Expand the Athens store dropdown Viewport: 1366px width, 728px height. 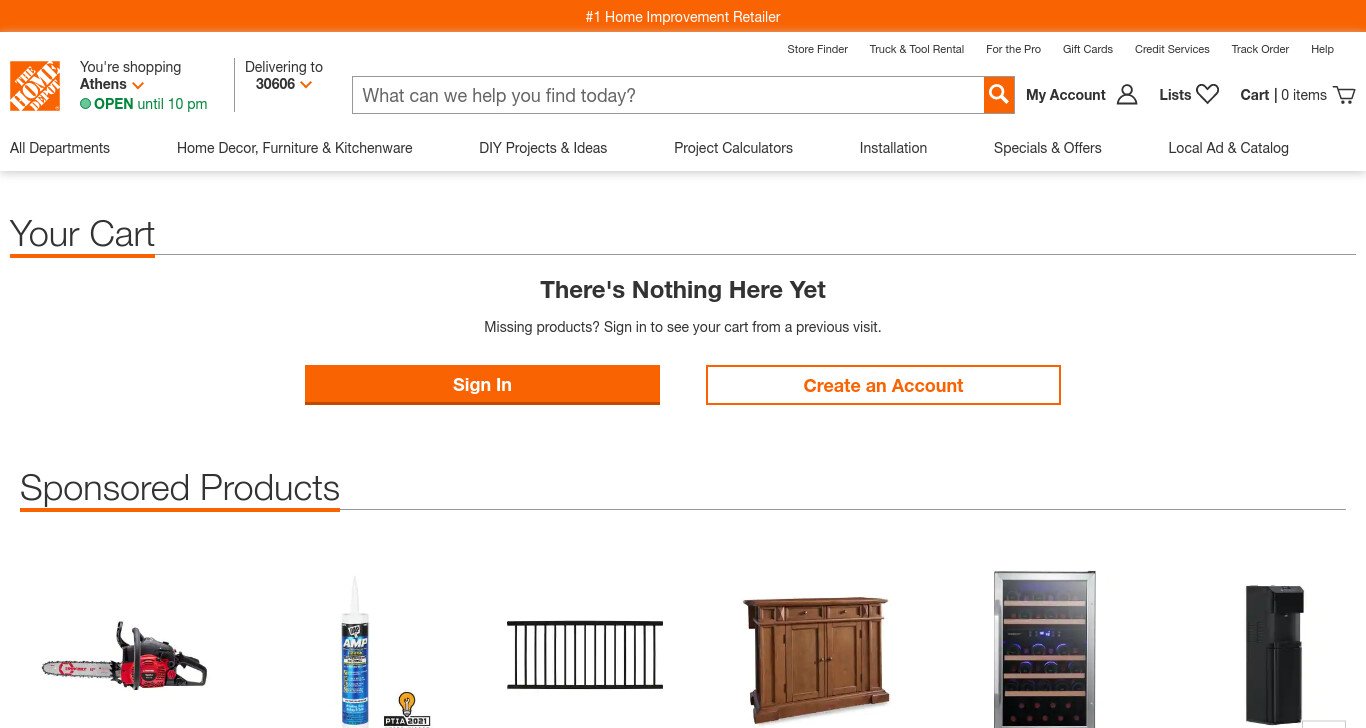point(138,85)
